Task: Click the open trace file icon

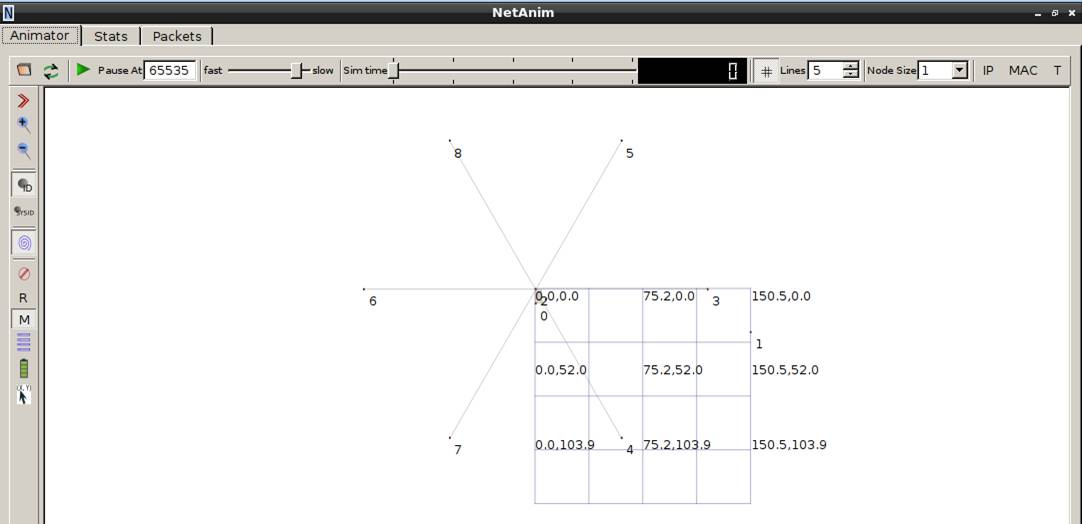Action: (x=24, y=71)
